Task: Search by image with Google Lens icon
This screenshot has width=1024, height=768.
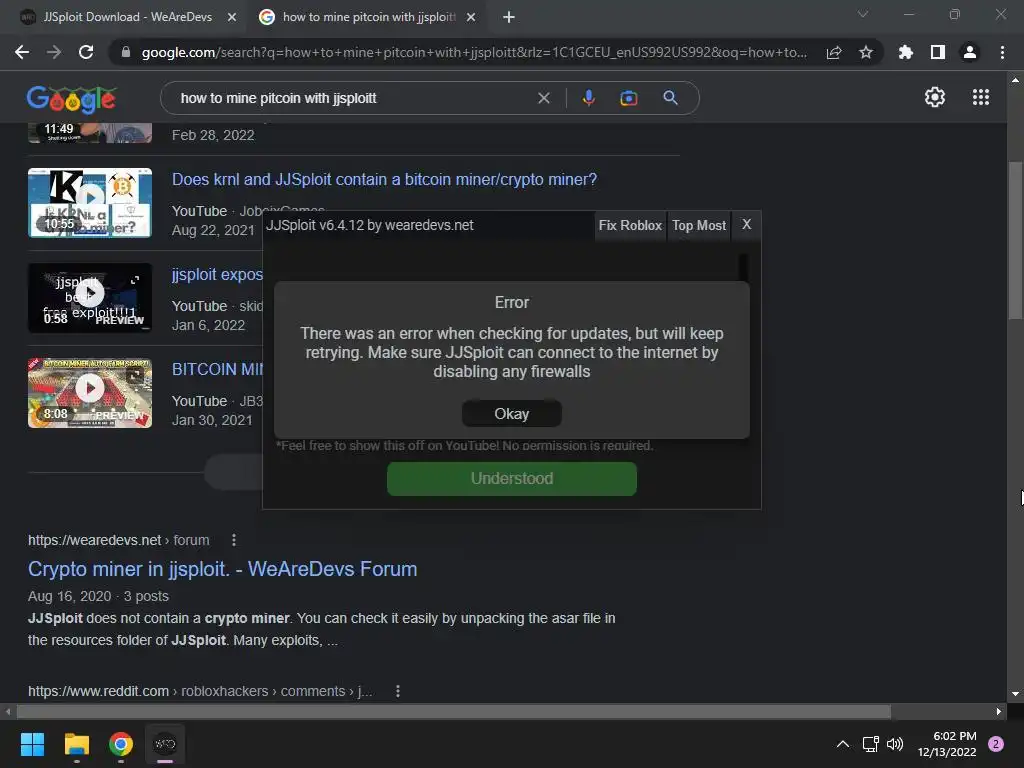Action: [629, 98]
